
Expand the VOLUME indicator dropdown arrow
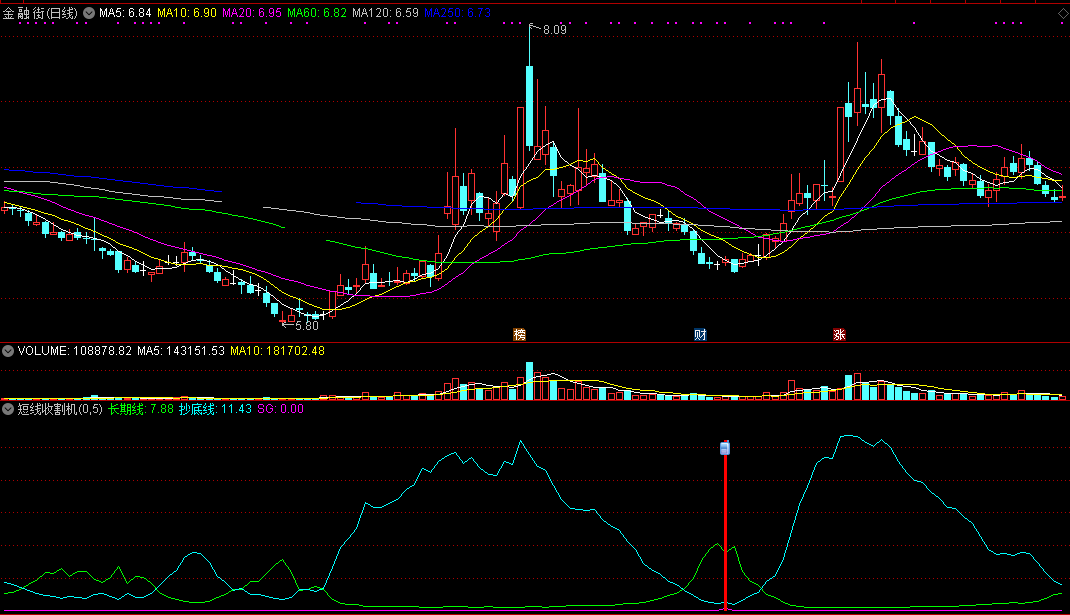click(8, 351)
